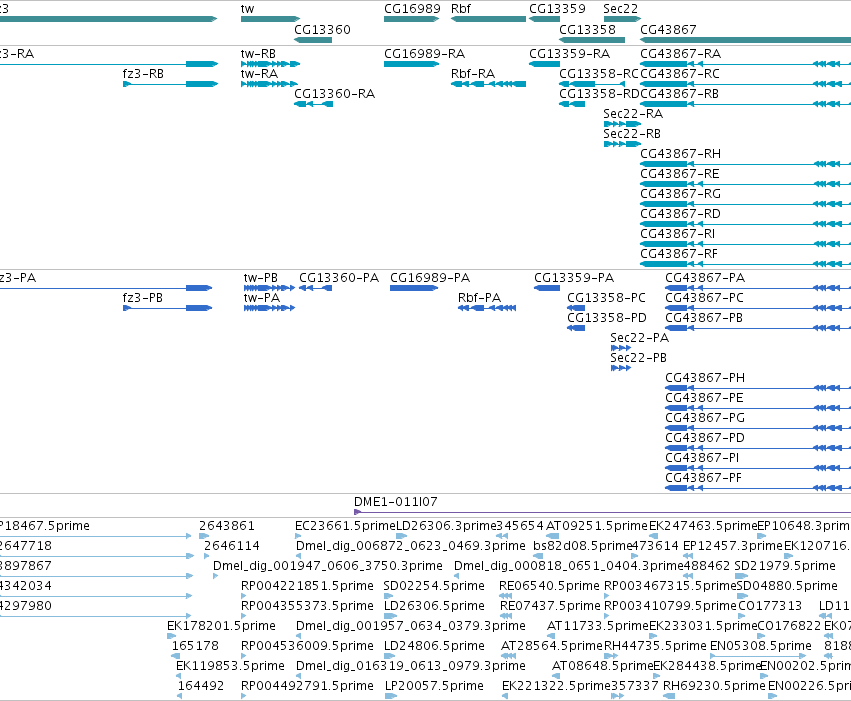The height and width of the screenshot is (701, 851).
Task: Select the 165178 feature label
Action: click(195, 646)
